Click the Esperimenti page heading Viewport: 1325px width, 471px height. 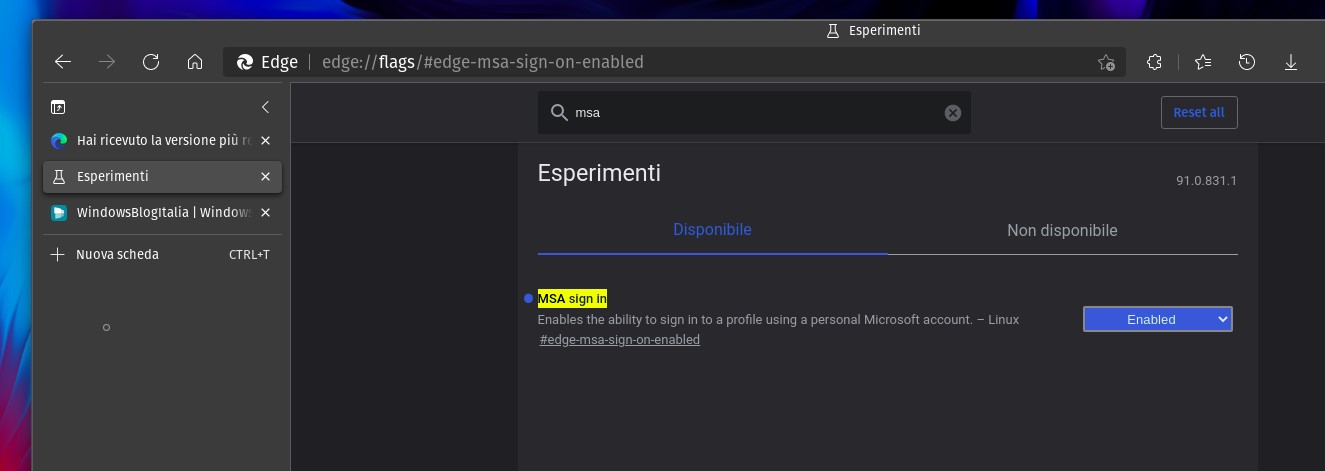pyautogui.click(x=599, y=173)
